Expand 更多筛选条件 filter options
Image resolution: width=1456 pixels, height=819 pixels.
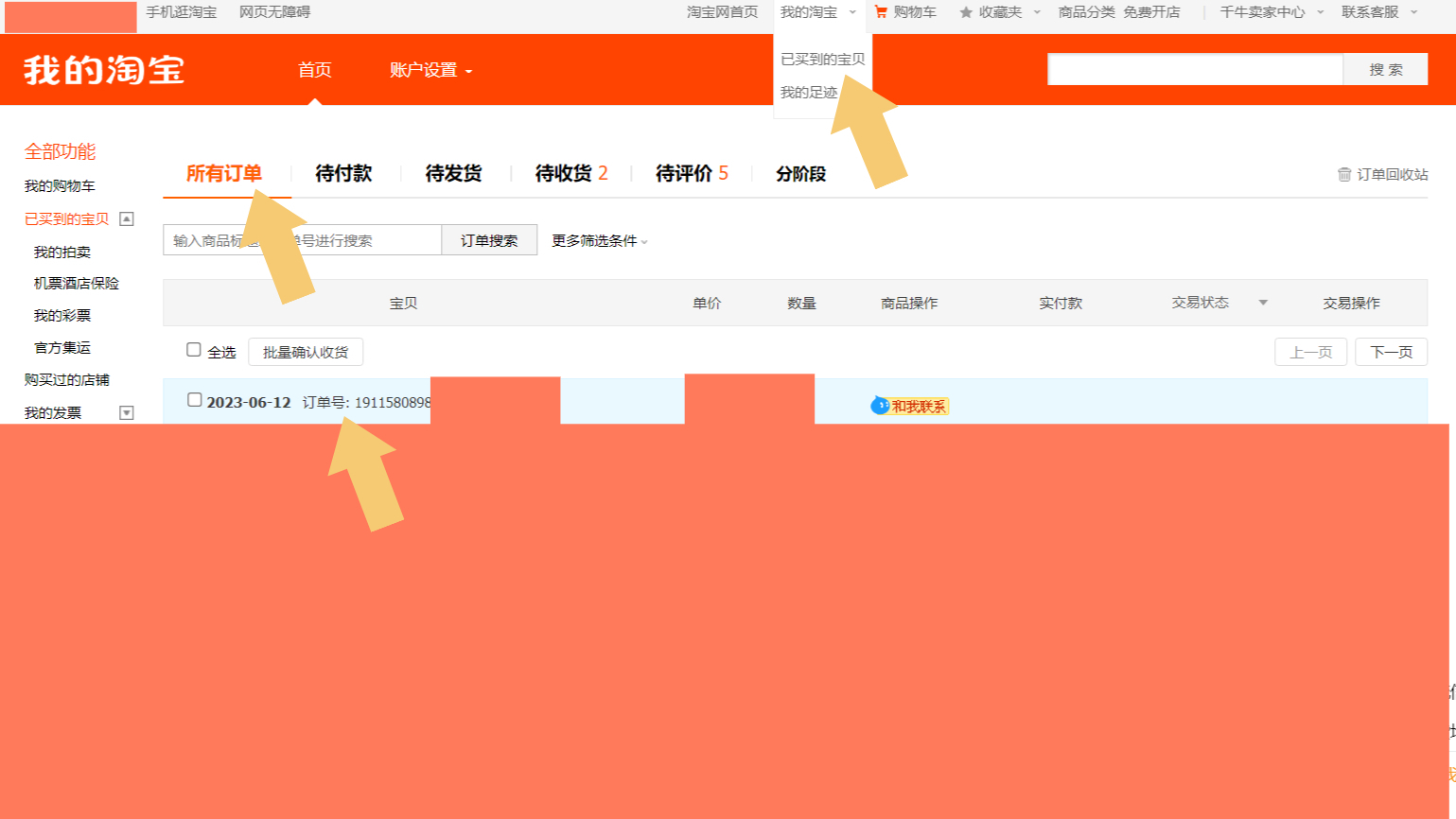(600, 241)
